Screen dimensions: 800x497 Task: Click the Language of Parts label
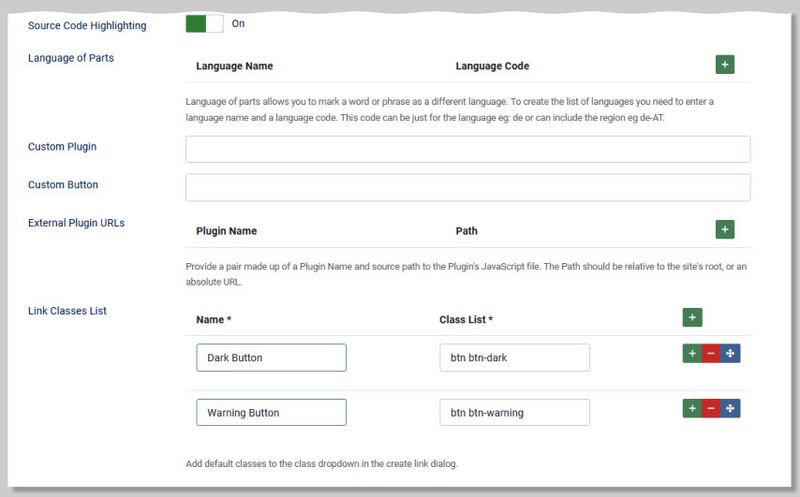click(71, 58)
